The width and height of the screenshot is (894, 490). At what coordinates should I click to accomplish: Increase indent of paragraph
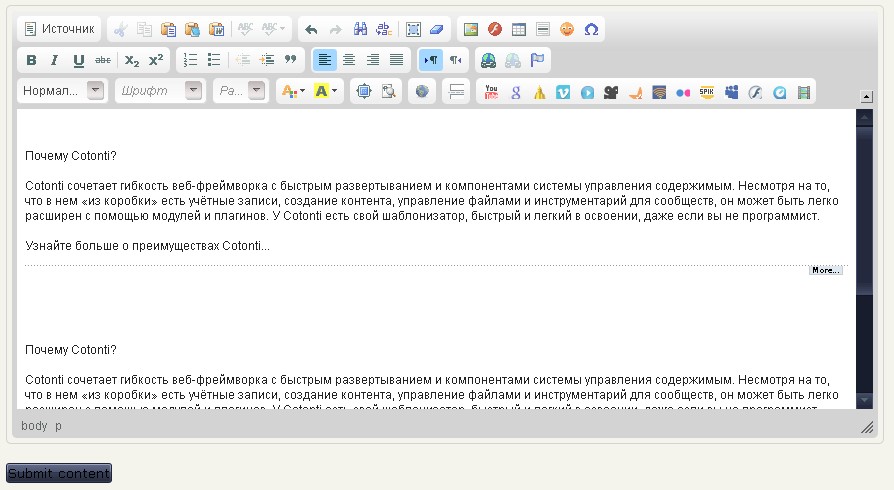point(266,60)
